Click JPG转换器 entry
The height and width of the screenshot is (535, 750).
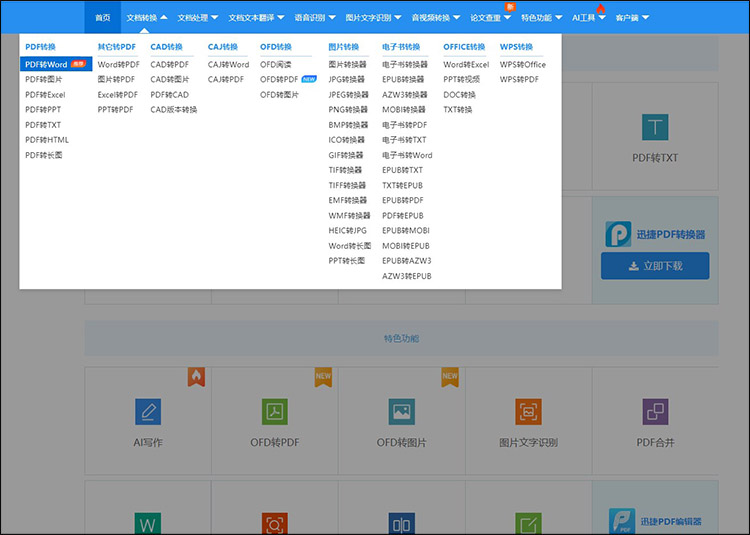pyautogui.click(x=346, y=79)
